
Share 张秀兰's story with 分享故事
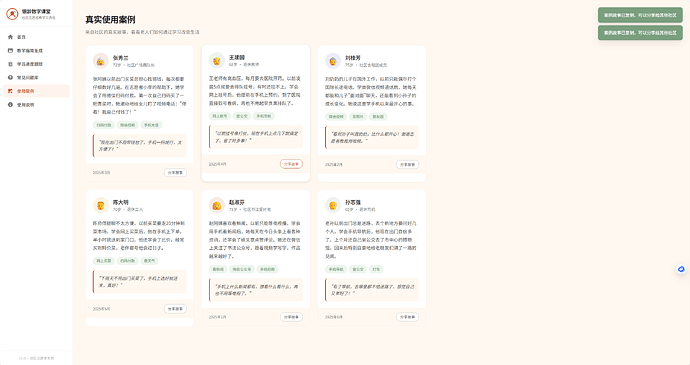click(x=175, y=173)
